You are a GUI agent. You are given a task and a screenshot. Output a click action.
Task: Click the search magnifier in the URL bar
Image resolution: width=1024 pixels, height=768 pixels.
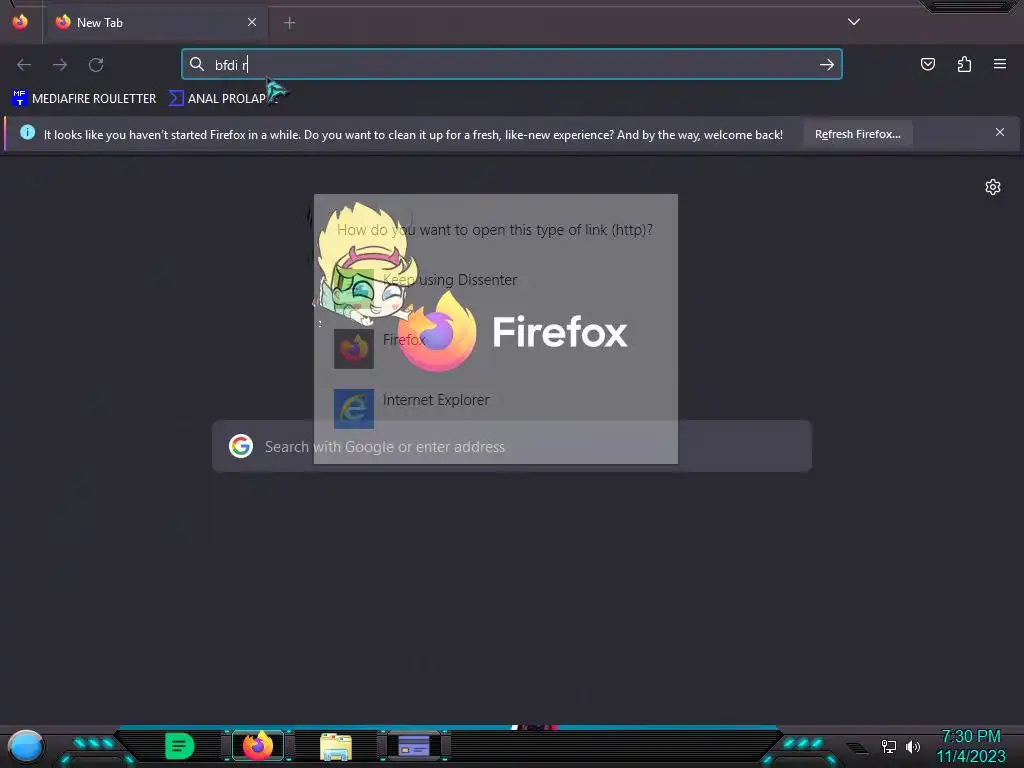[197, 64]
